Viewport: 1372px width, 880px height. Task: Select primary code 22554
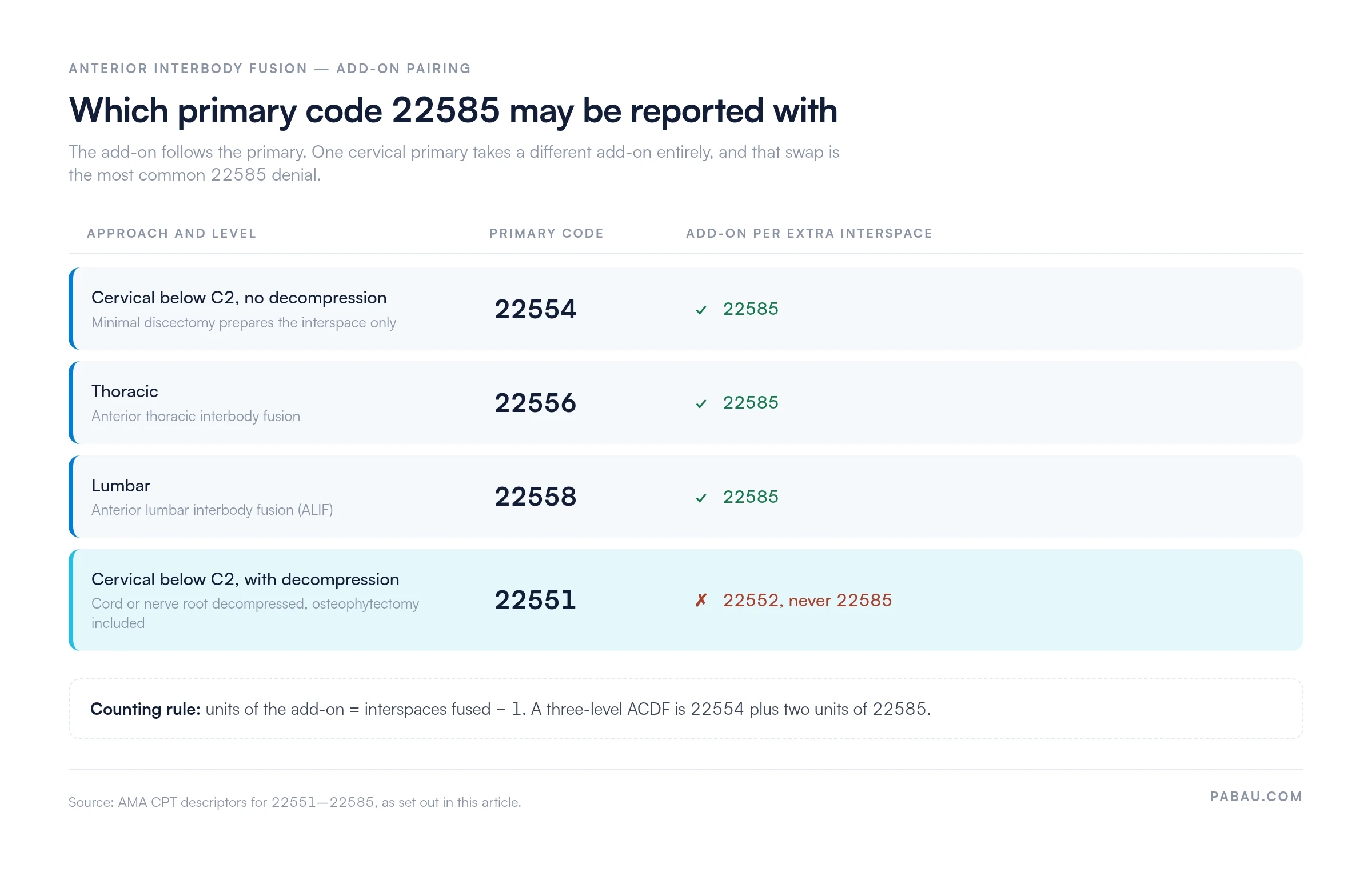tap(535, 309)
